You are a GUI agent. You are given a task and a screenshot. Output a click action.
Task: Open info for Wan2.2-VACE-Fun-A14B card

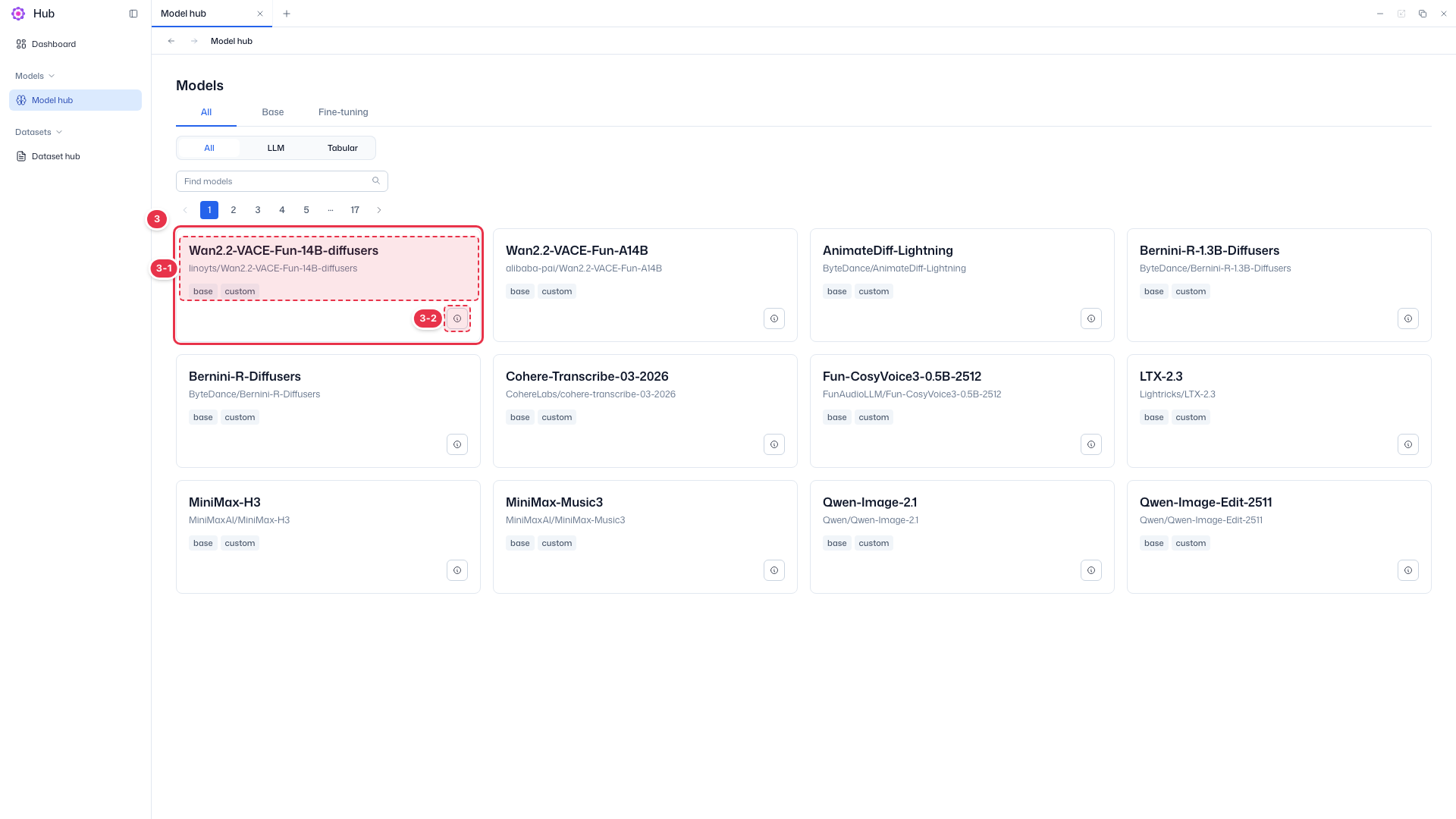click(x=774, y=318)
